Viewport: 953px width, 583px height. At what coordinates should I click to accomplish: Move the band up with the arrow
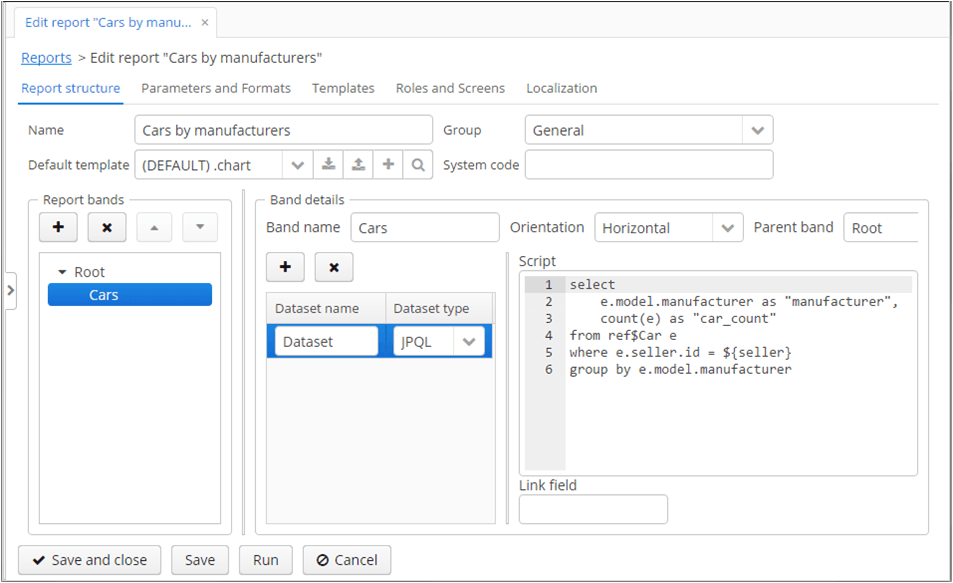pyautogui.click(x=154, y=227)
